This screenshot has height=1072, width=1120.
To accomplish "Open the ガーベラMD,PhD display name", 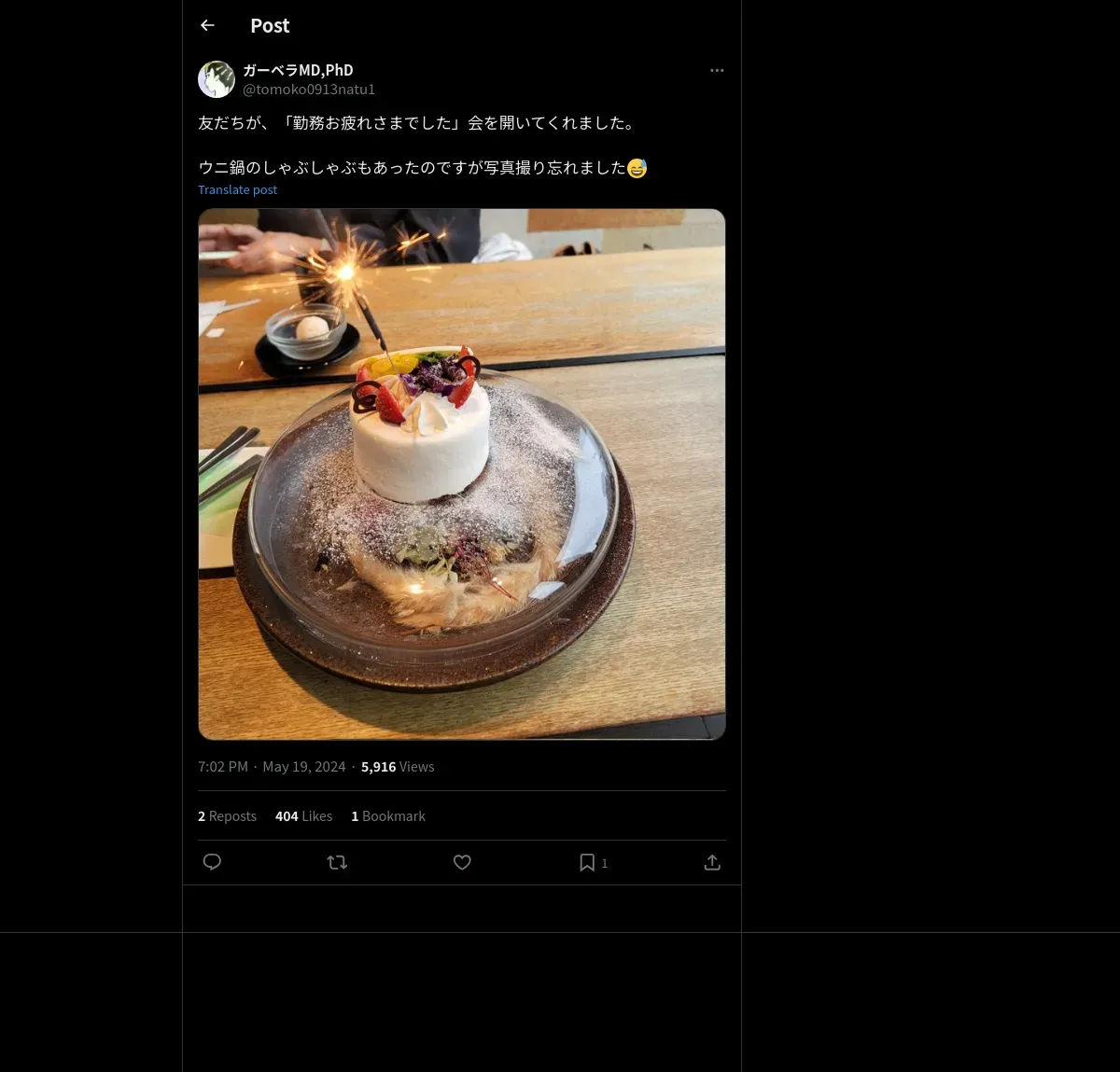I will coord(298,70).
